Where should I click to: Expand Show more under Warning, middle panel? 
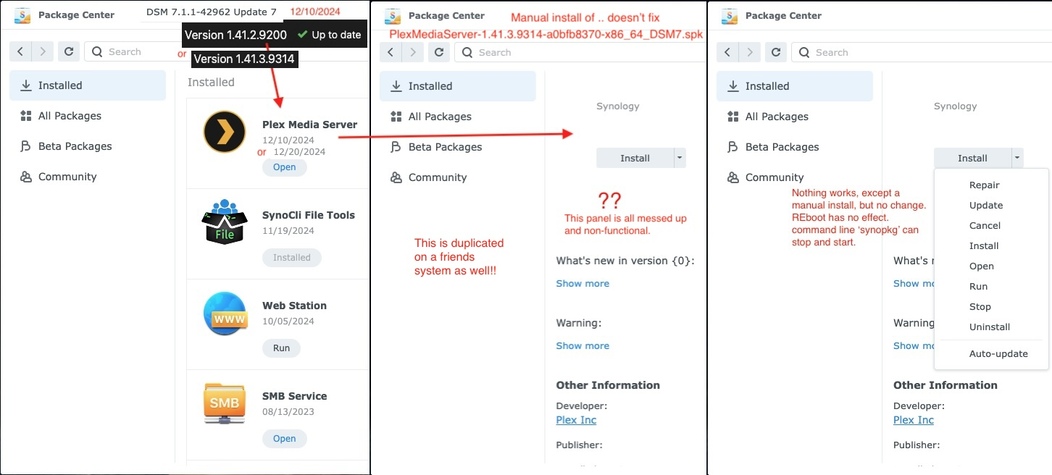pos(582,346)
